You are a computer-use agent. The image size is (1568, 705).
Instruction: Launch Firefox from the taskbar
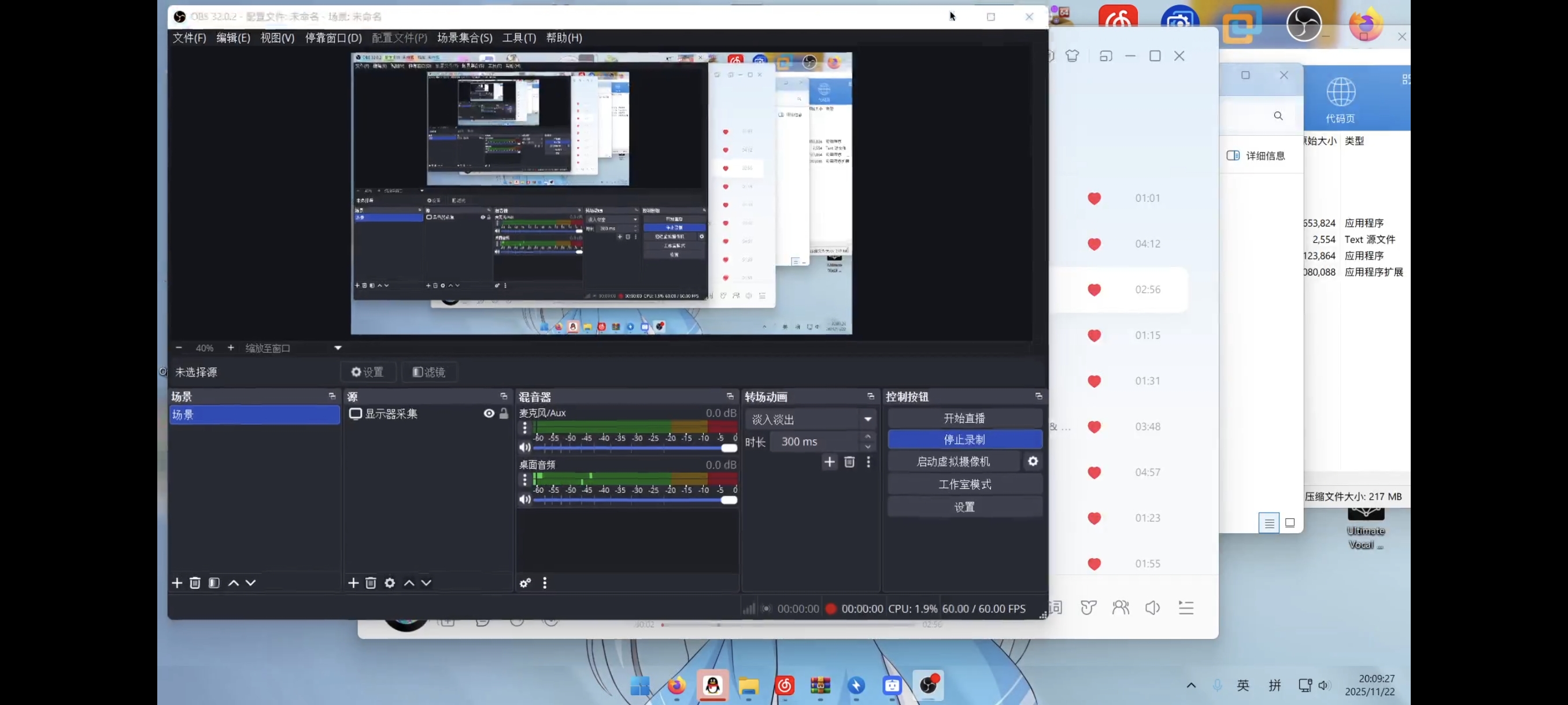point(676,685)
